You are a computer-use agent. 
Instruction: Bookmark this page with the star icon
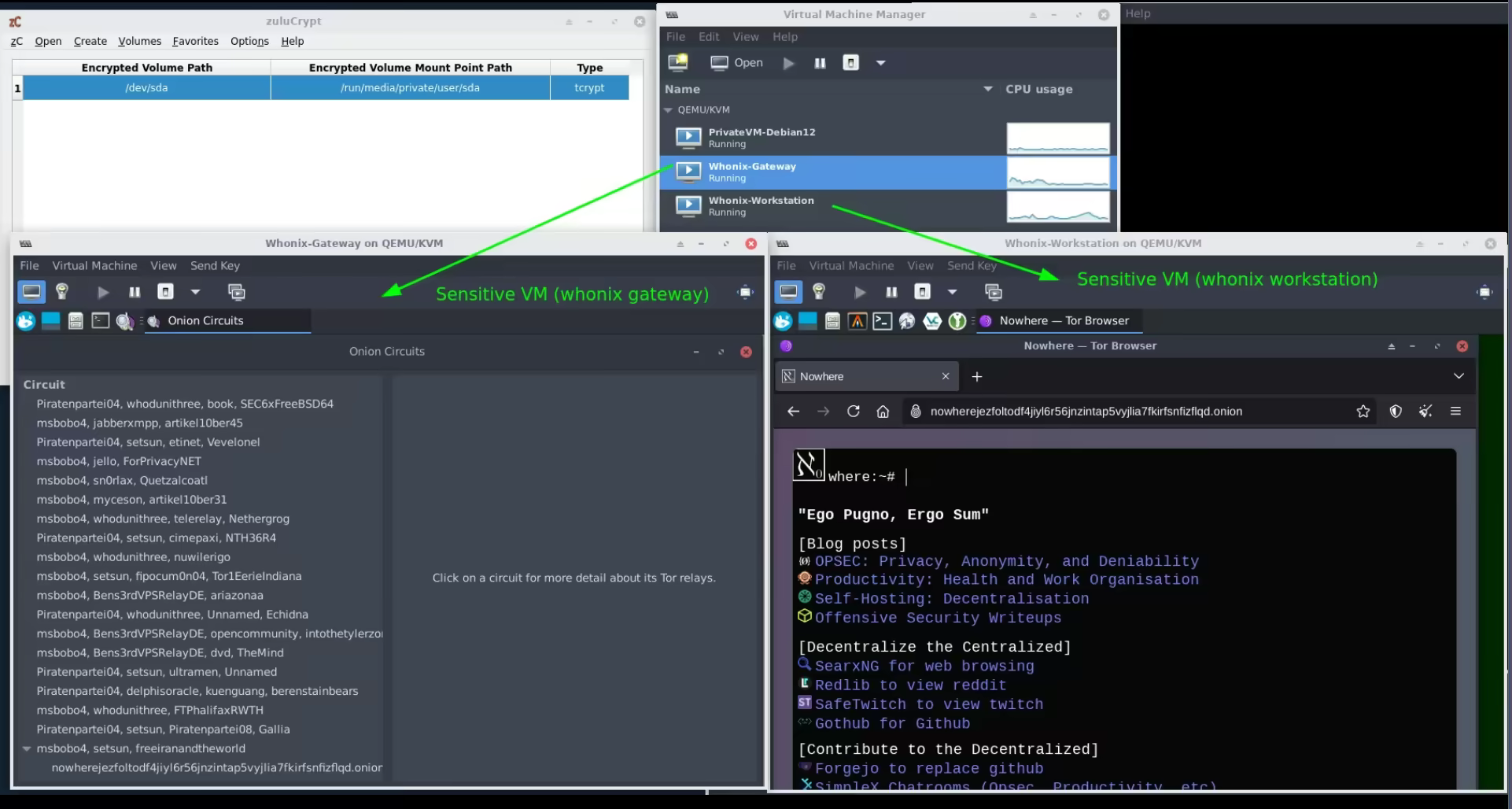[x=1363, y=411]
